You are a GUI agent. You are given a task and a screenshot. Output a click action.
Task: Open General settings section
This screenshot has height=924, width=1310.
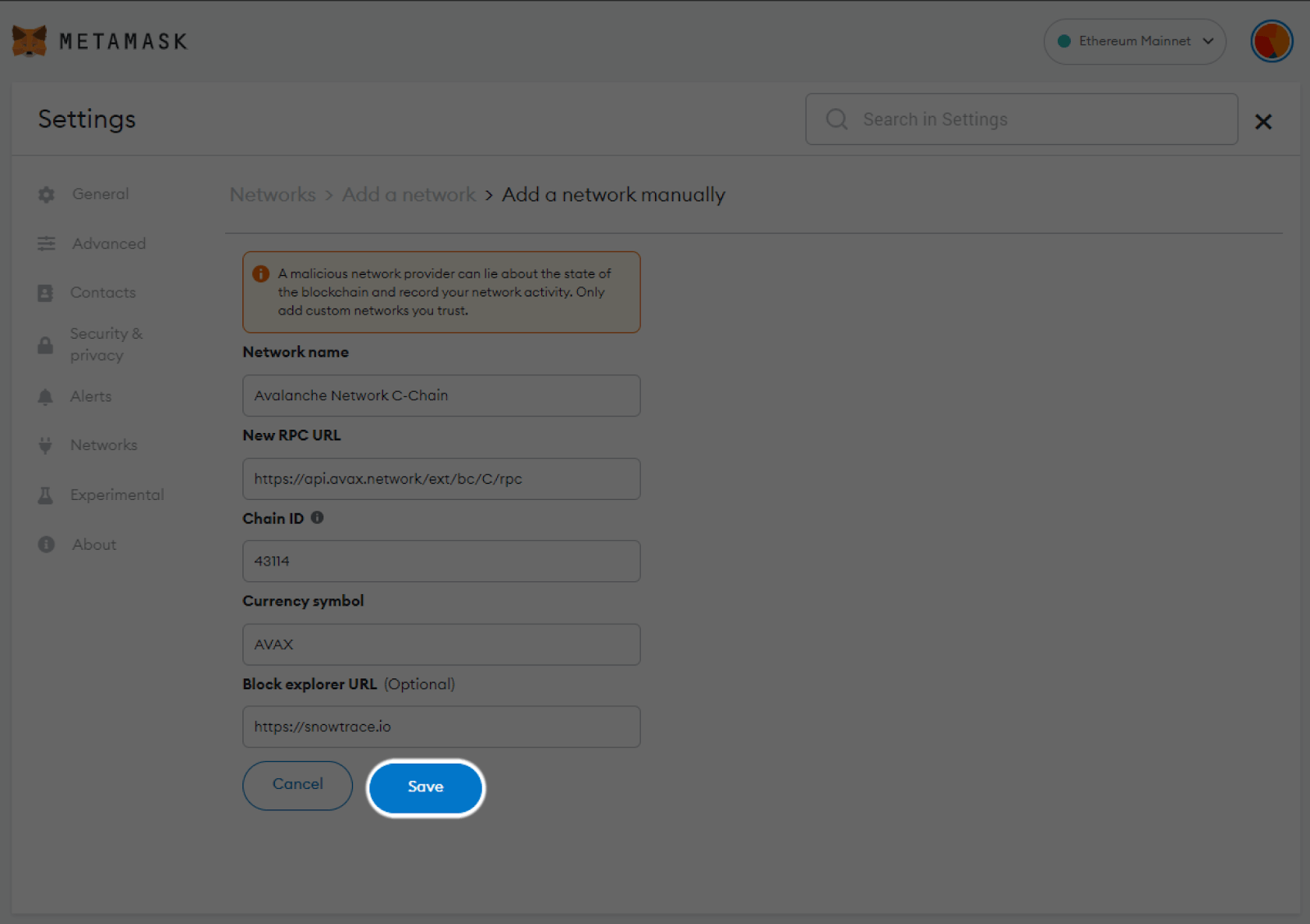point(100,194)
